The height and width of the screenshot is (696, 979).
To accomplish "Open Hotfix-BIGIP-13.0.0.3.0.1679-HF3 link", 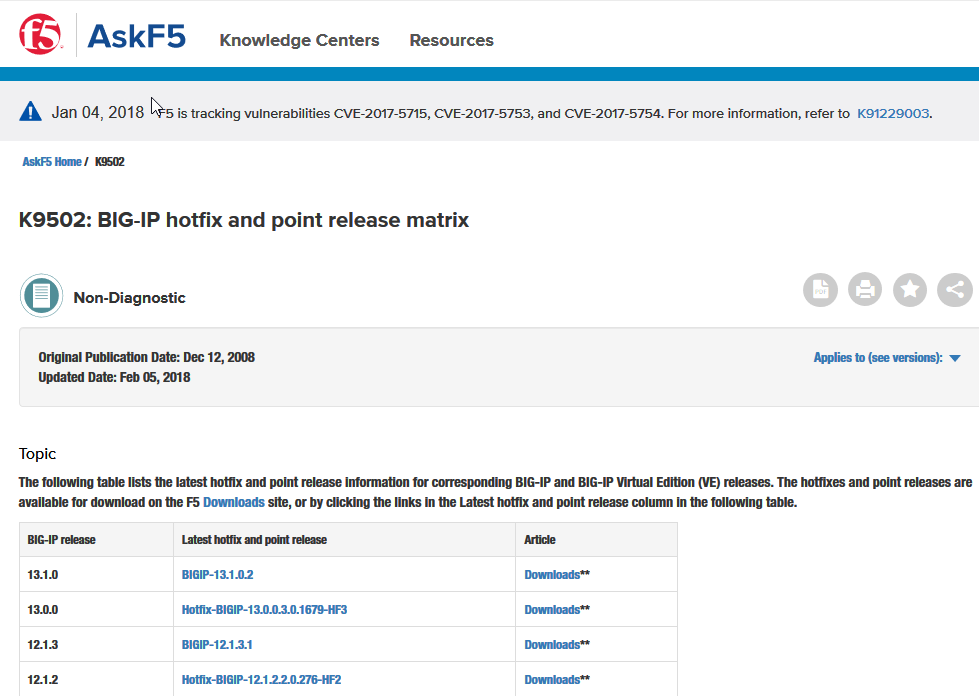I will tap(264, 610).
